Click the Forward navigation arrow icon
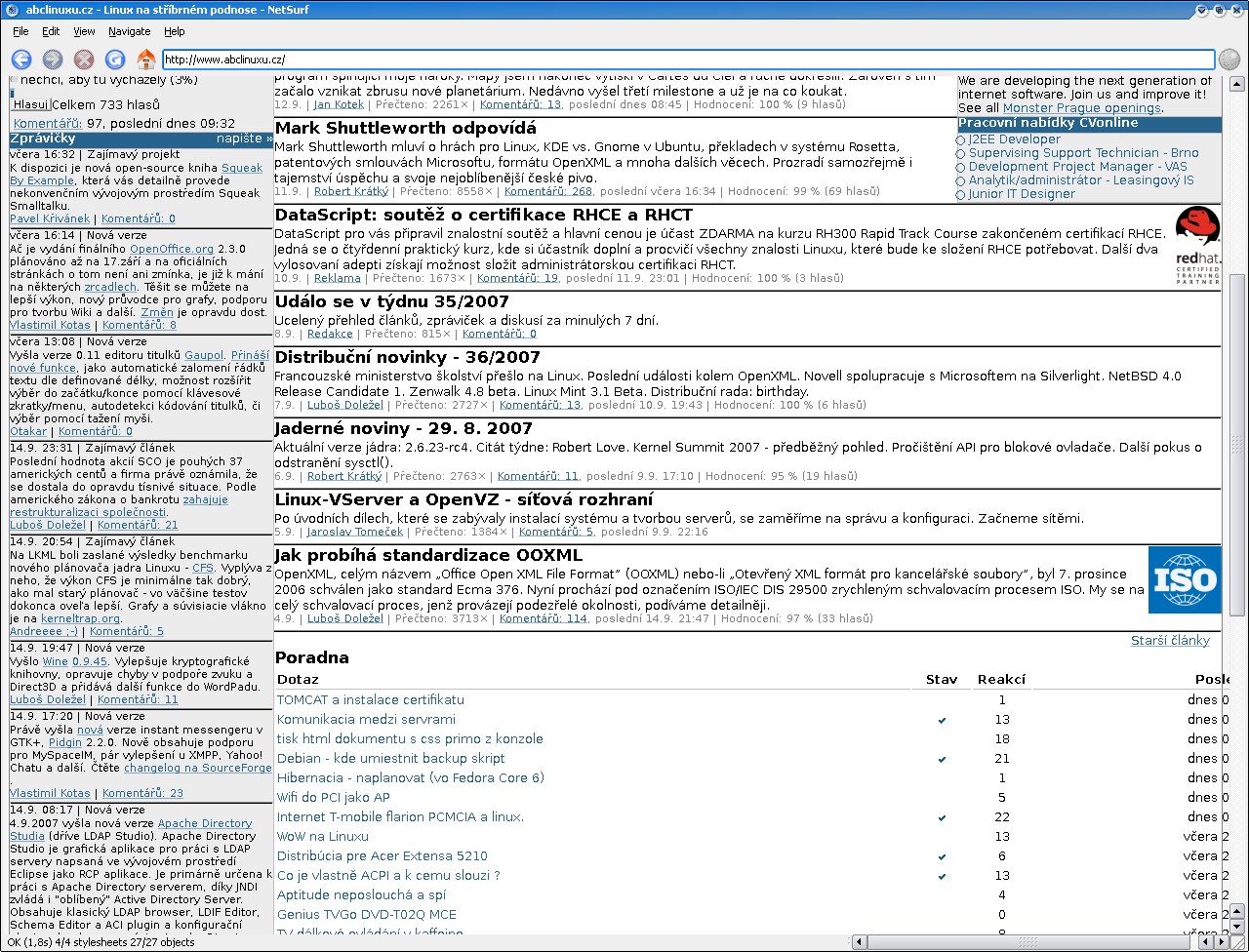The image size is (1249, 952). click(53, 59)
